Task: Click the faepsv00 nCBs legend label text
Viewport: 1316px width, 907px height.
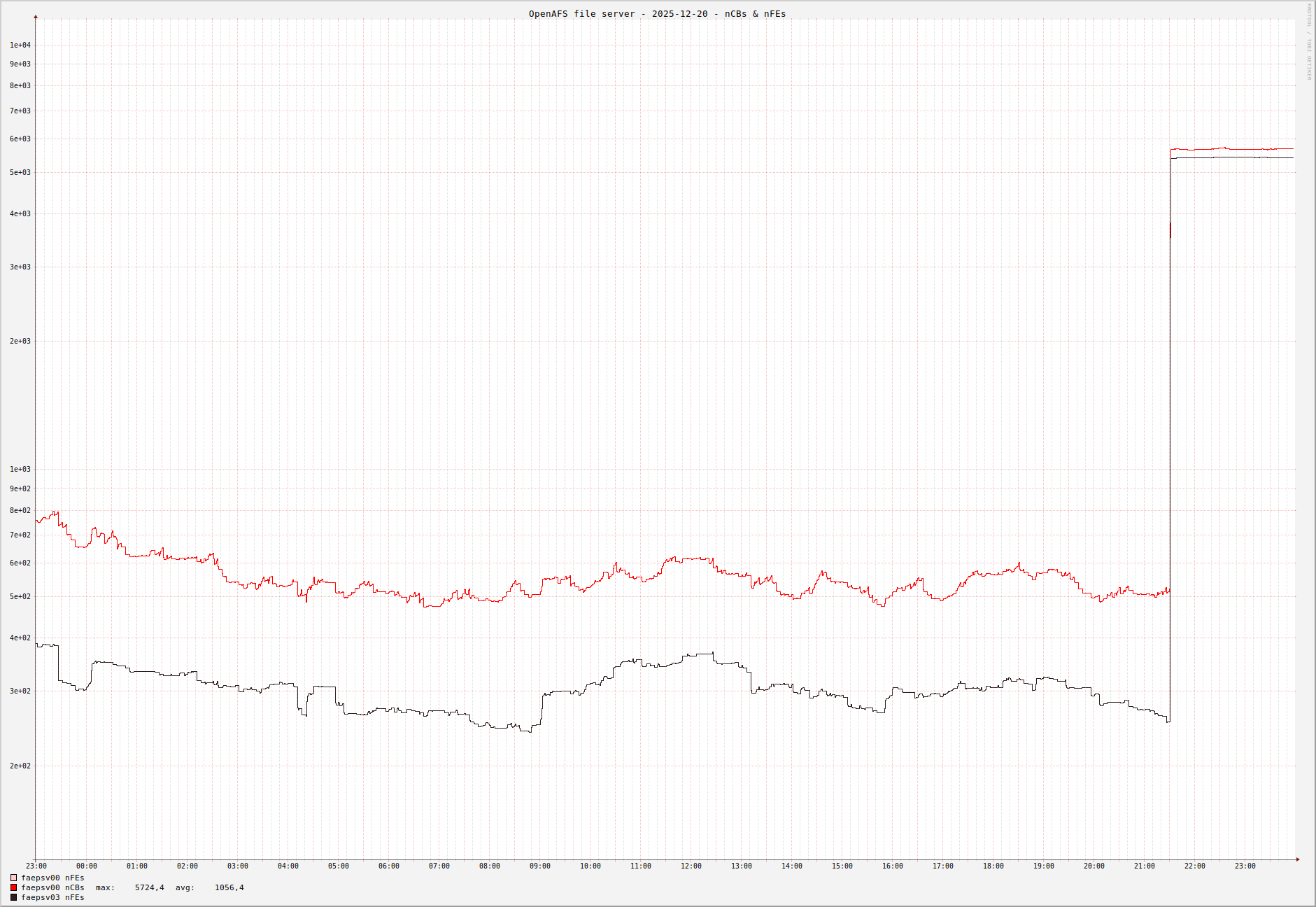Action: pyautogui.click(x=52, y=887)
